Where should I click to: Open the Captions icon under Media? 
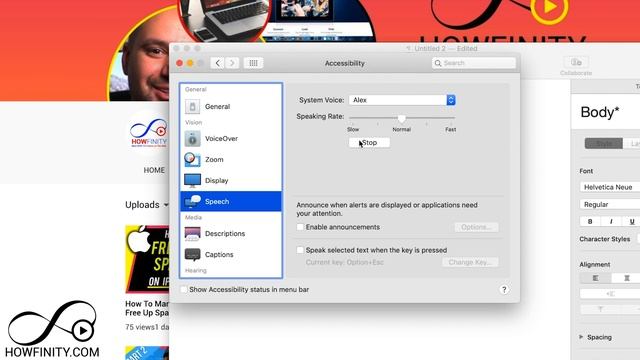(x=192, y=255)
